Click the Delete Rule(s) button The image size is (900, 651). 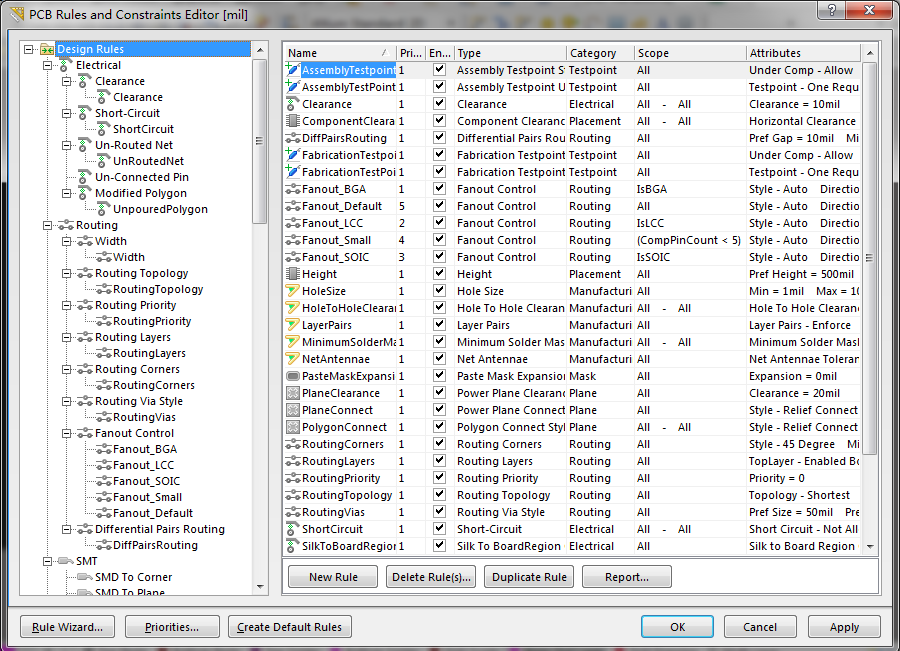431,577
